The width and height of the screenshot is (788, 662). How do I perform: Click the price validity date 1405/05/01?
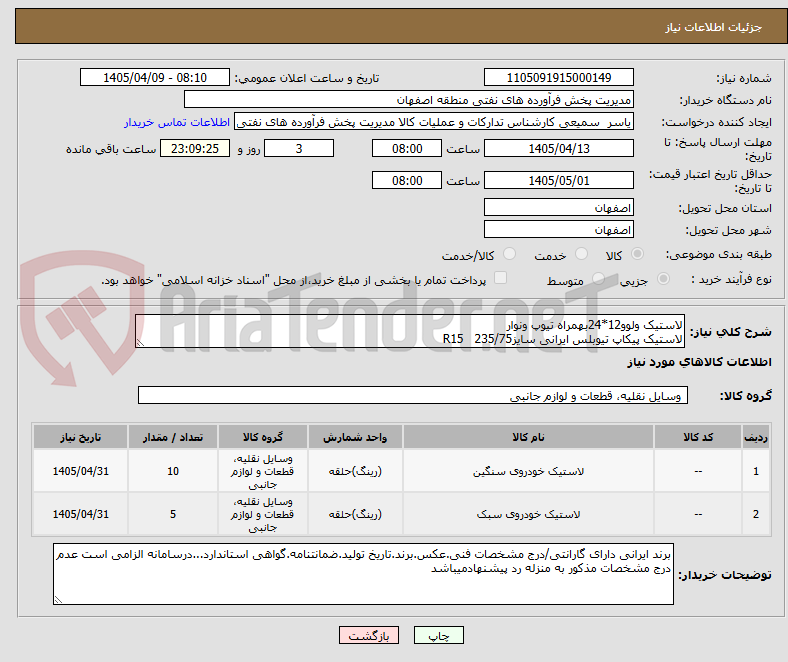[558, 180]
